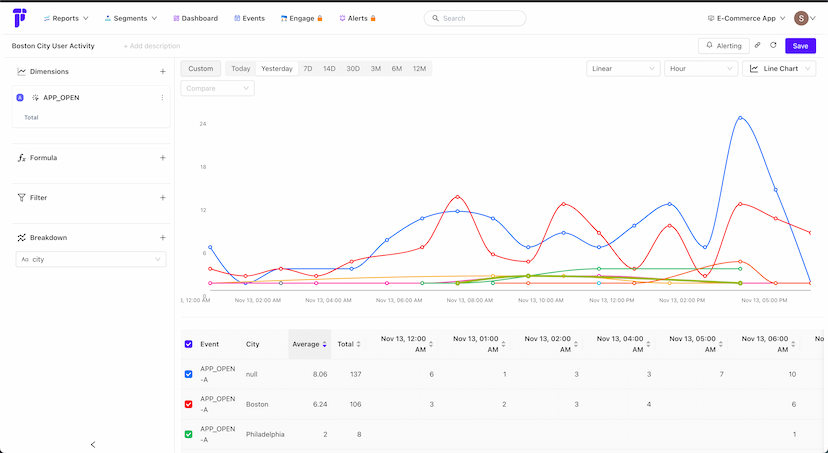
Task: Open the locked Alerts menu item
Action: coord(357,18)
